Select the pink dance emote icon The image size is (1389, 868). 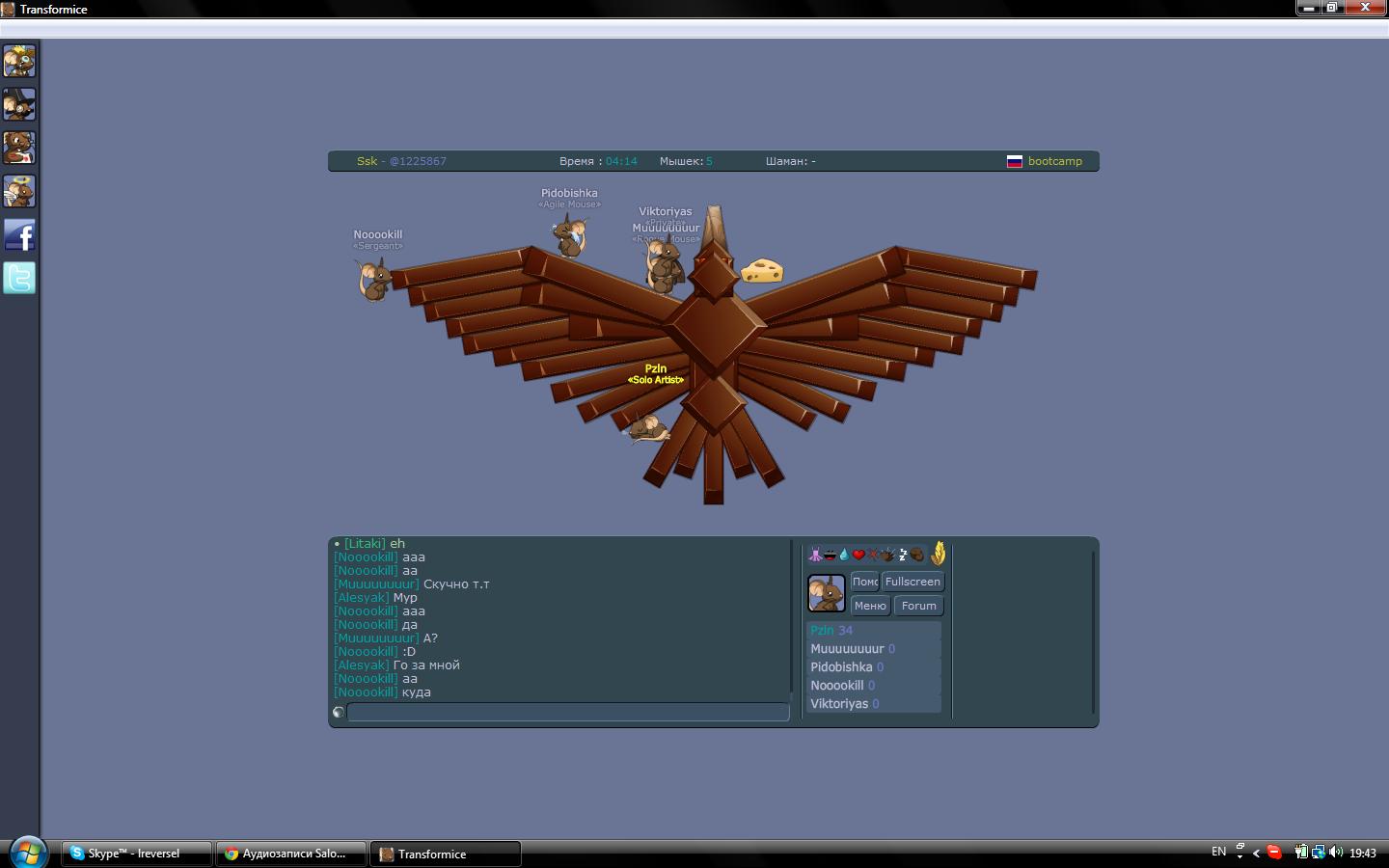(815, 555)
